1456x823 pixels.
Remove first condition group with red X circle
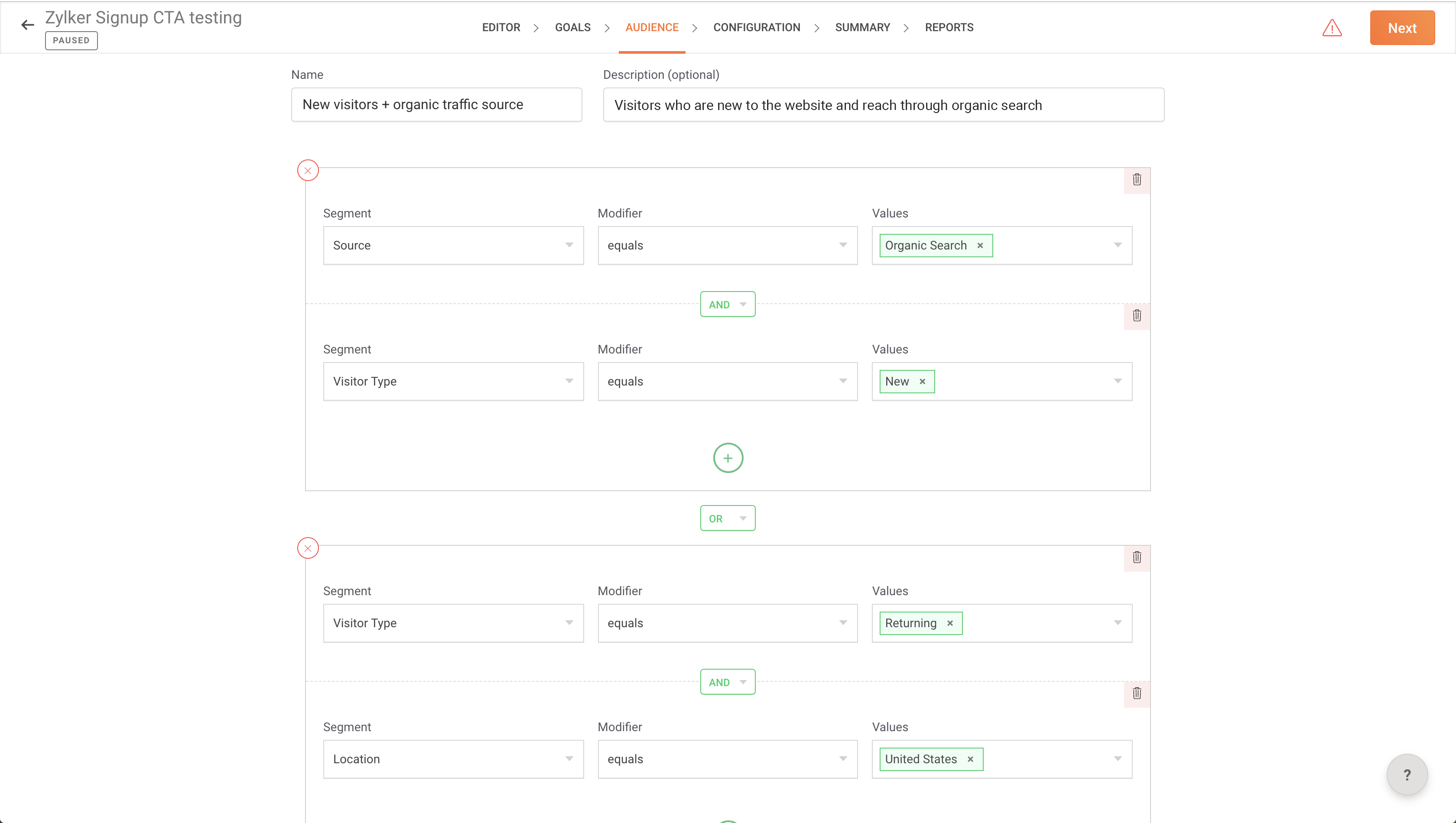pos(308,170)
